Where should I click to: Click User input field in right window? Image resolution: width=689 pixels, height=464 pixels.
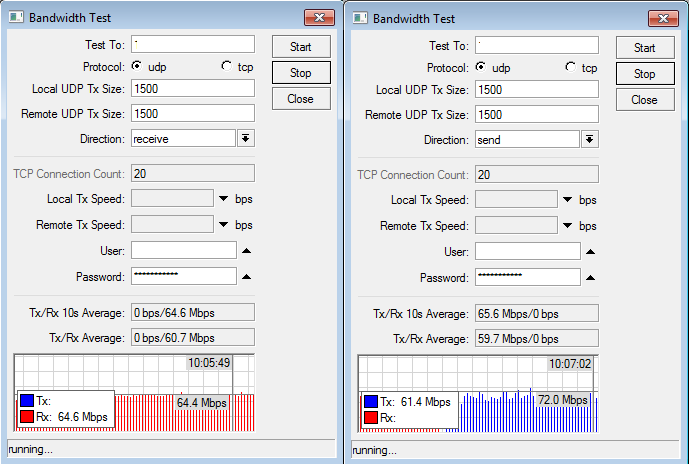528,251
